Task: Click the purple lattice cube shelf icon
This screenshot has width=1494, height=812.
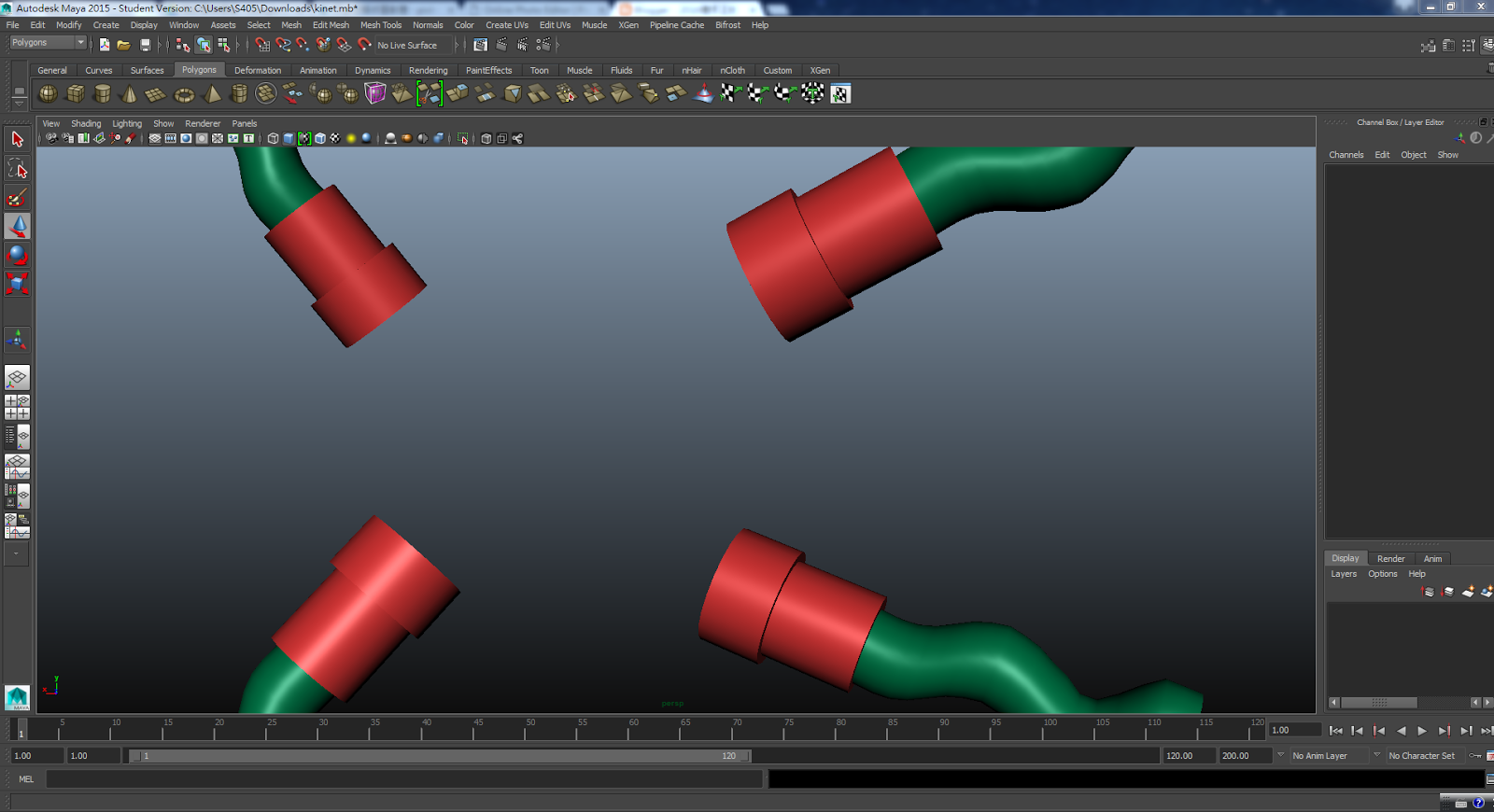Action: coord(375,93)
